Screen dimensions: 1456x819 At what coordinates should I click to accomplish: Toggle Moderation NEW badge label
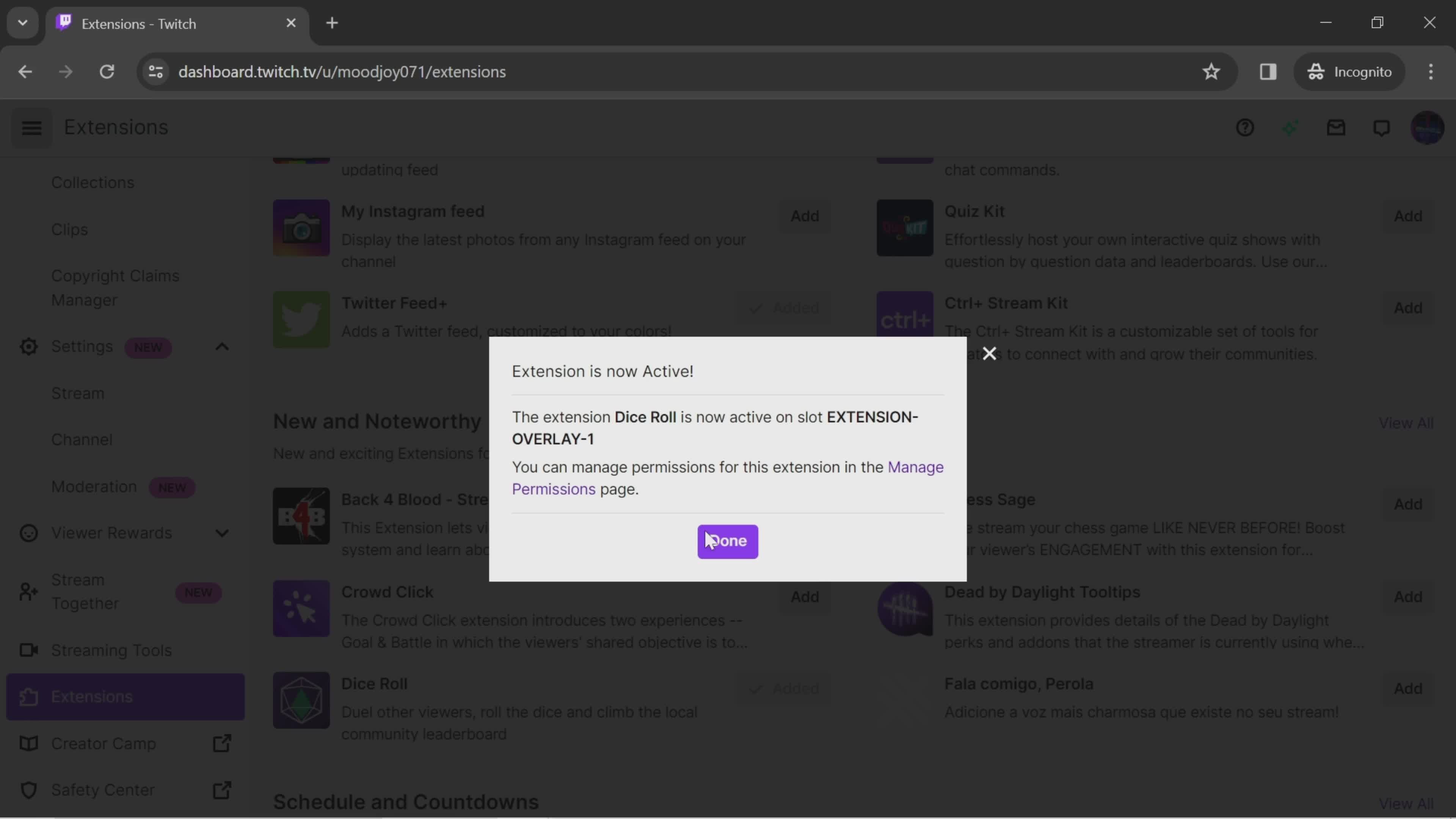tap(171, 487)
